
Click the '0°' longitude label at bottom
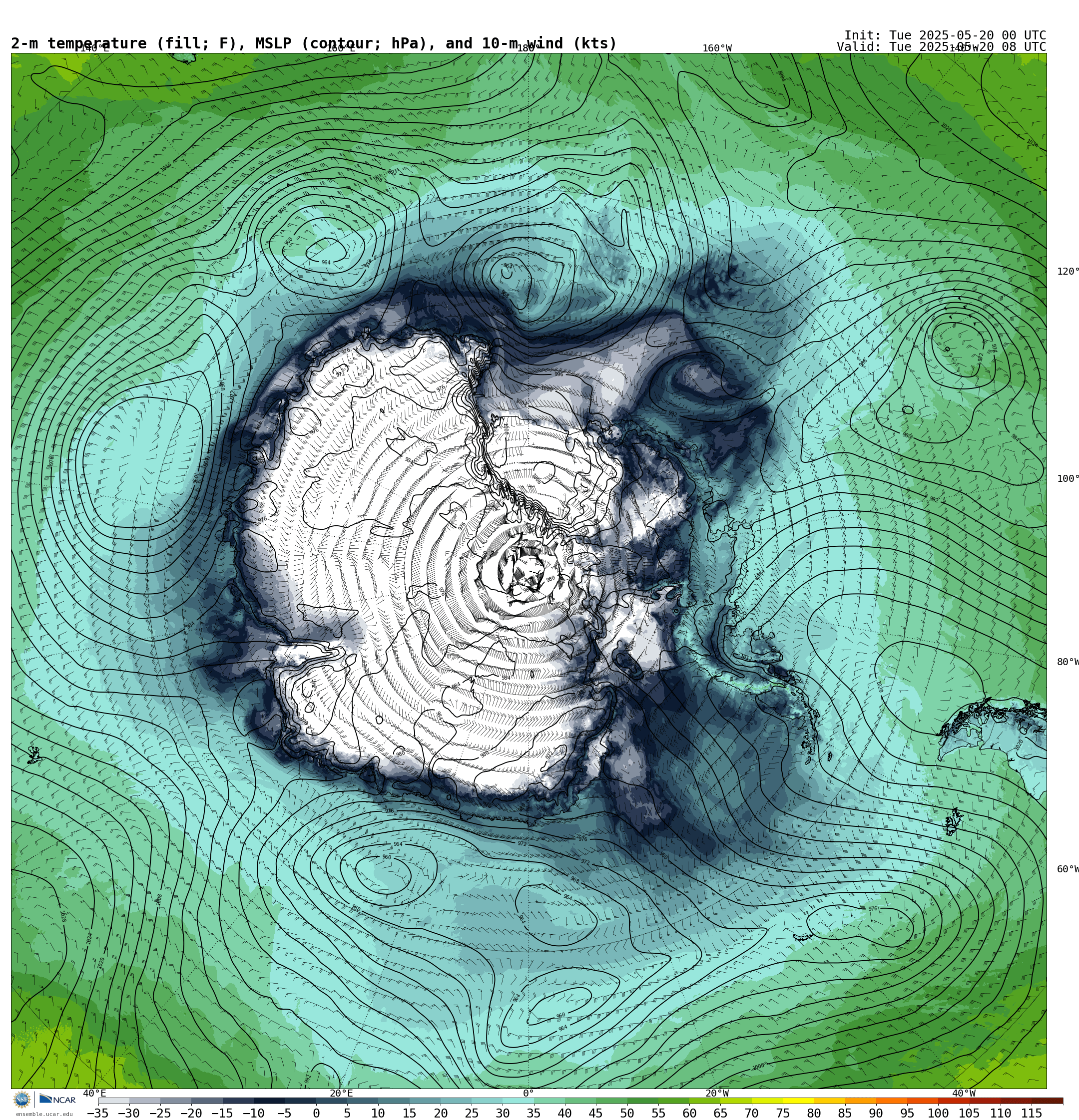pyautogui.click(x=529, y=1093)
